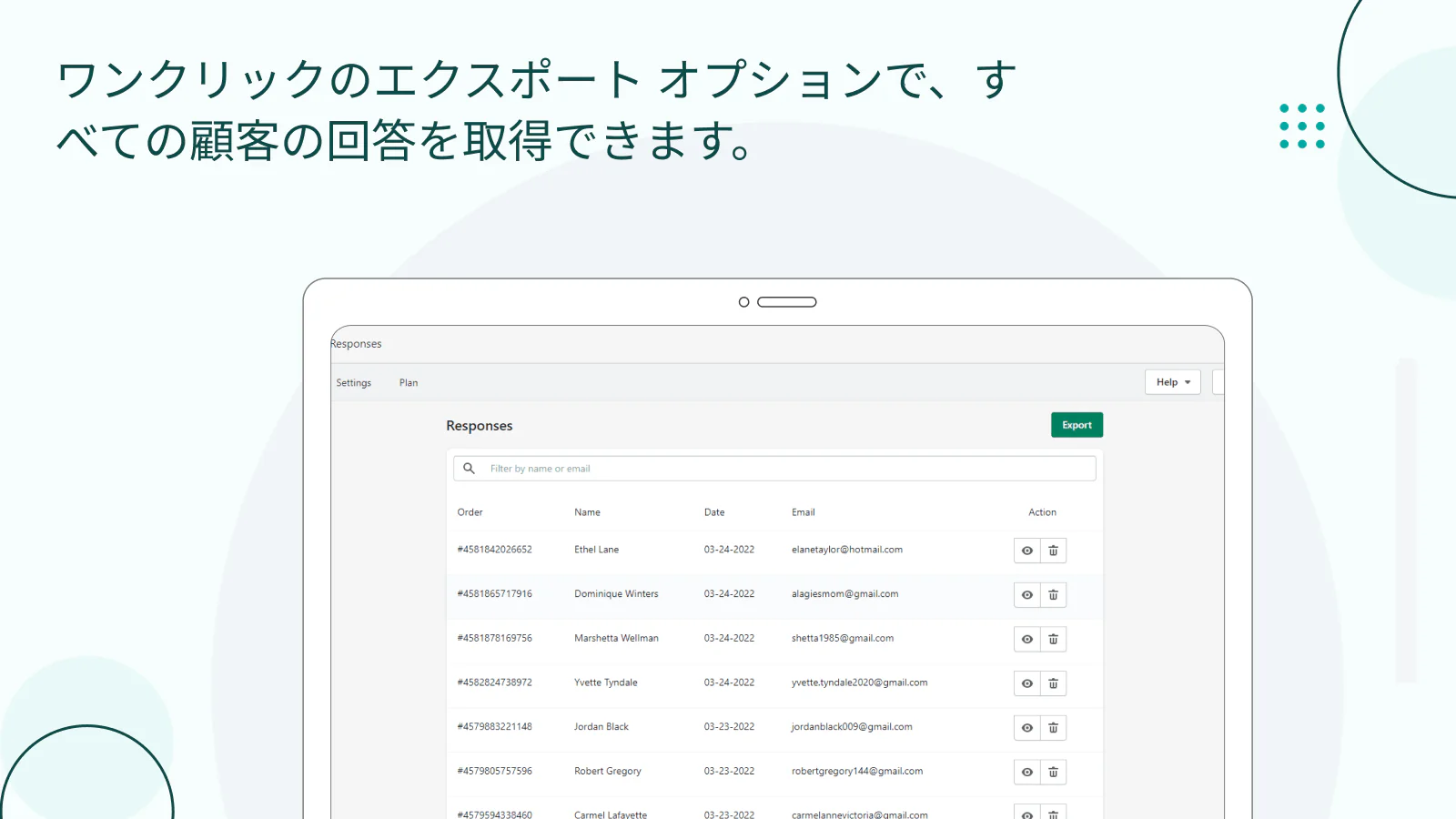Click the name Robert Gregory
Image resolution: width=1456 pixels, height=819 pixels.
click(x=608, y=772)
